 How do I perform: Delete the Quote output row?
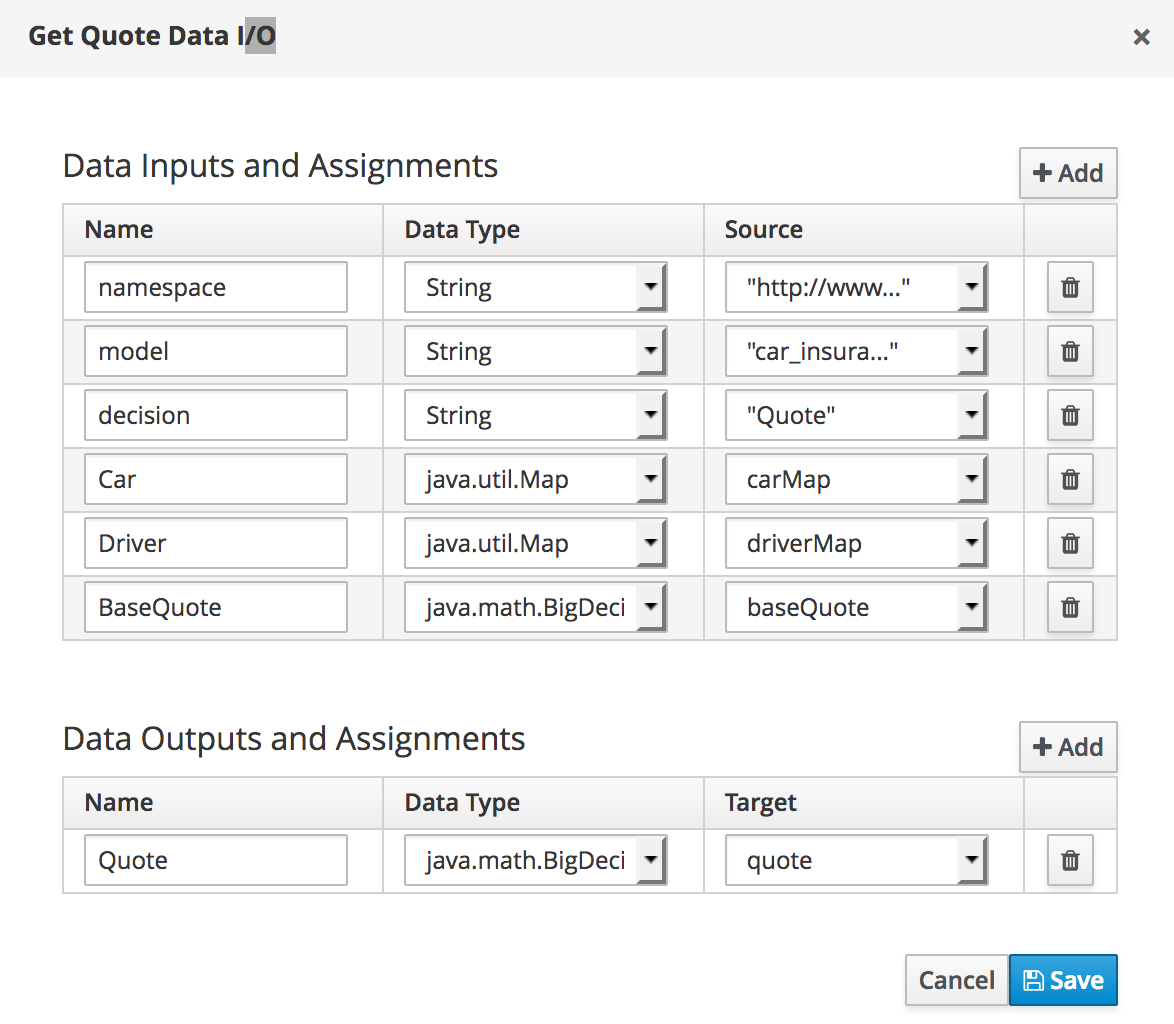point(1069,860)
